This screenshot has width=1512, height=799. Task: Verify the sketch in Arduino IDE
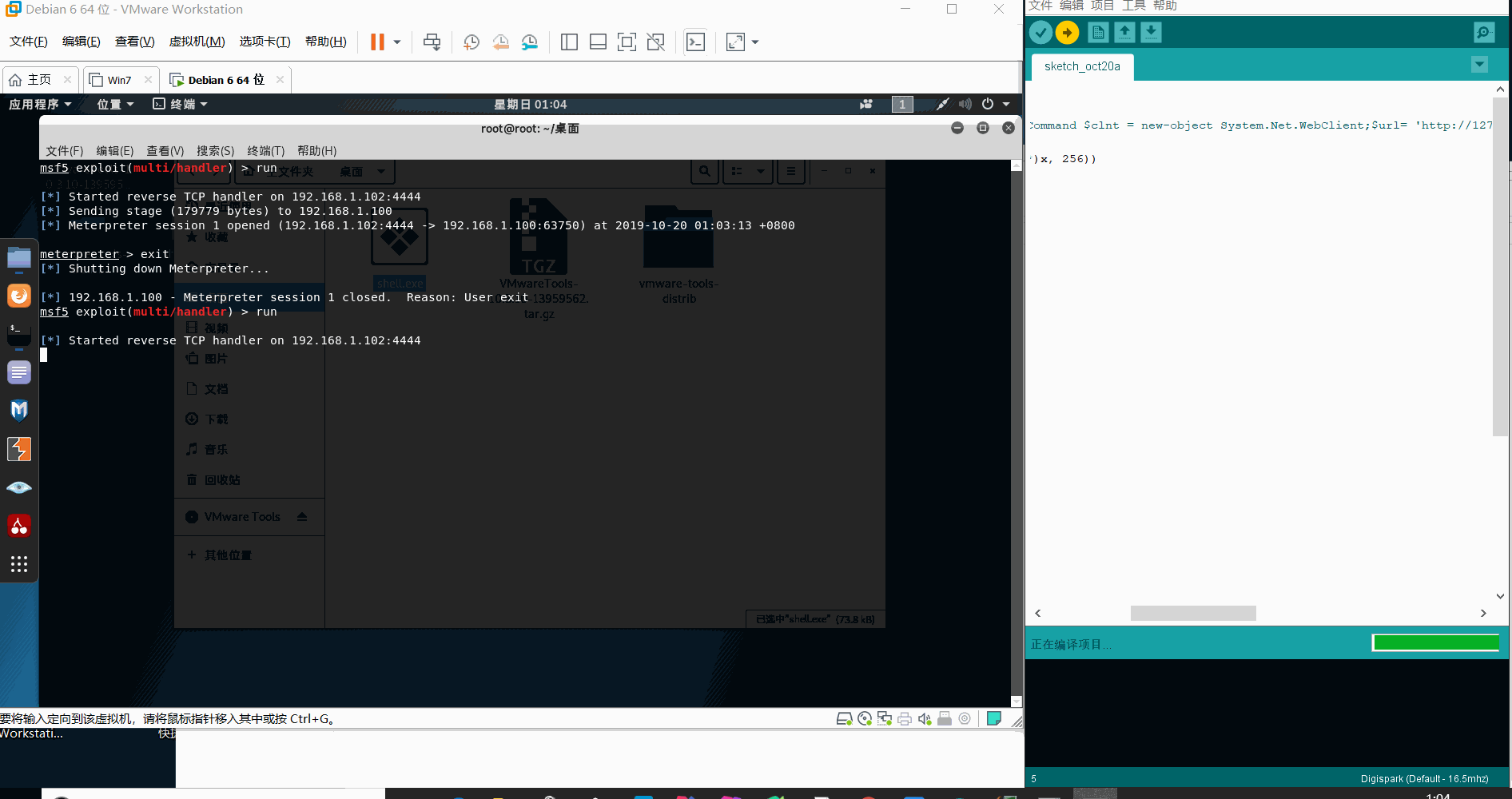[x=1040, y=32]
